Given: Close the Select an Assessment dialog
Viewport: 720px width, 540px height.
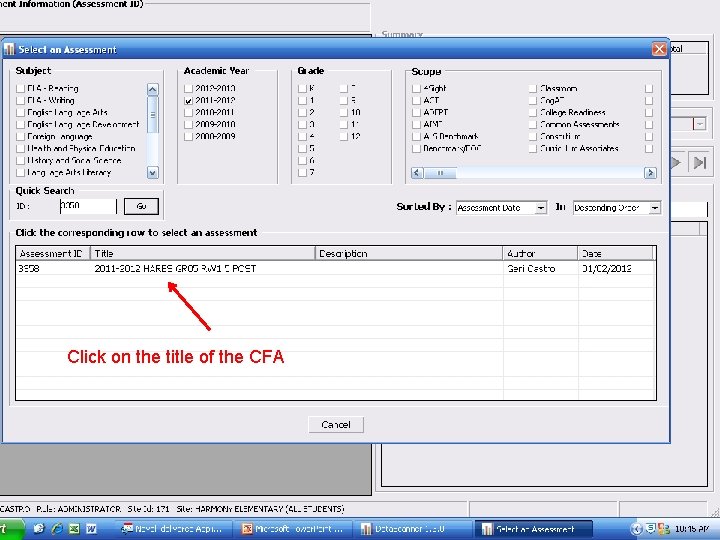Looking at the screenshot, I should point(659,49).
